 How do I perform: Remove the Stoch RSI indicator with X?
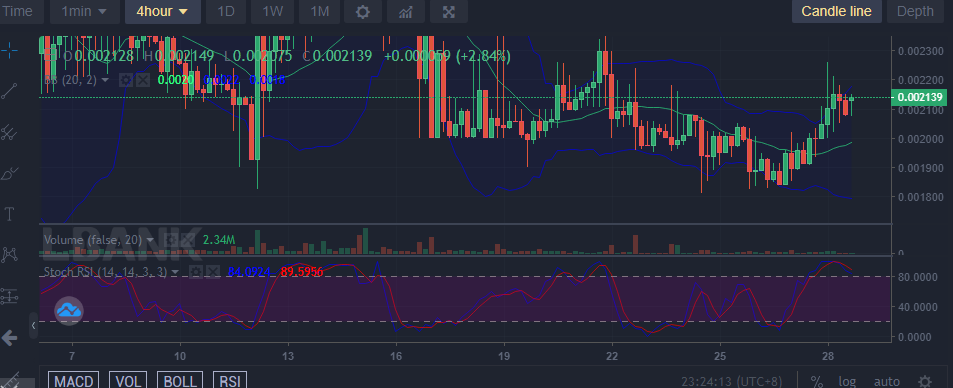212,271
